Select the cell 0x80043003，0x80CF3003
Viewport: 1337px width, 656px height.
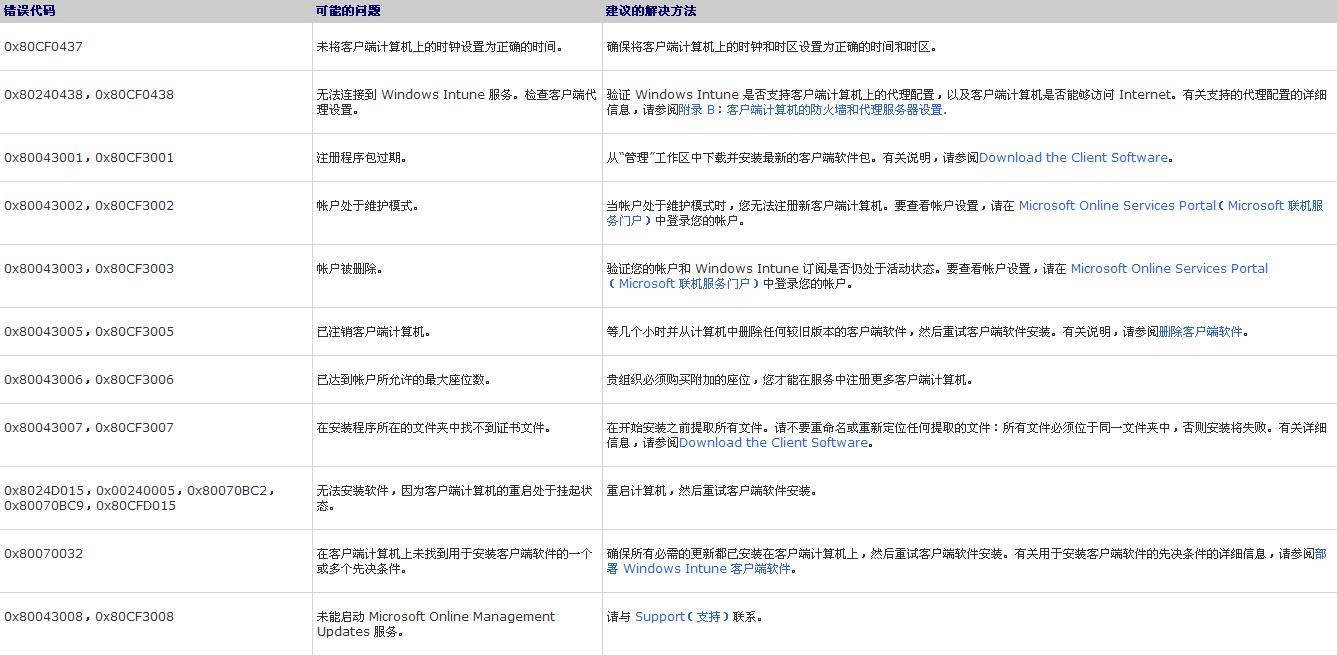[x=89, y=269]
